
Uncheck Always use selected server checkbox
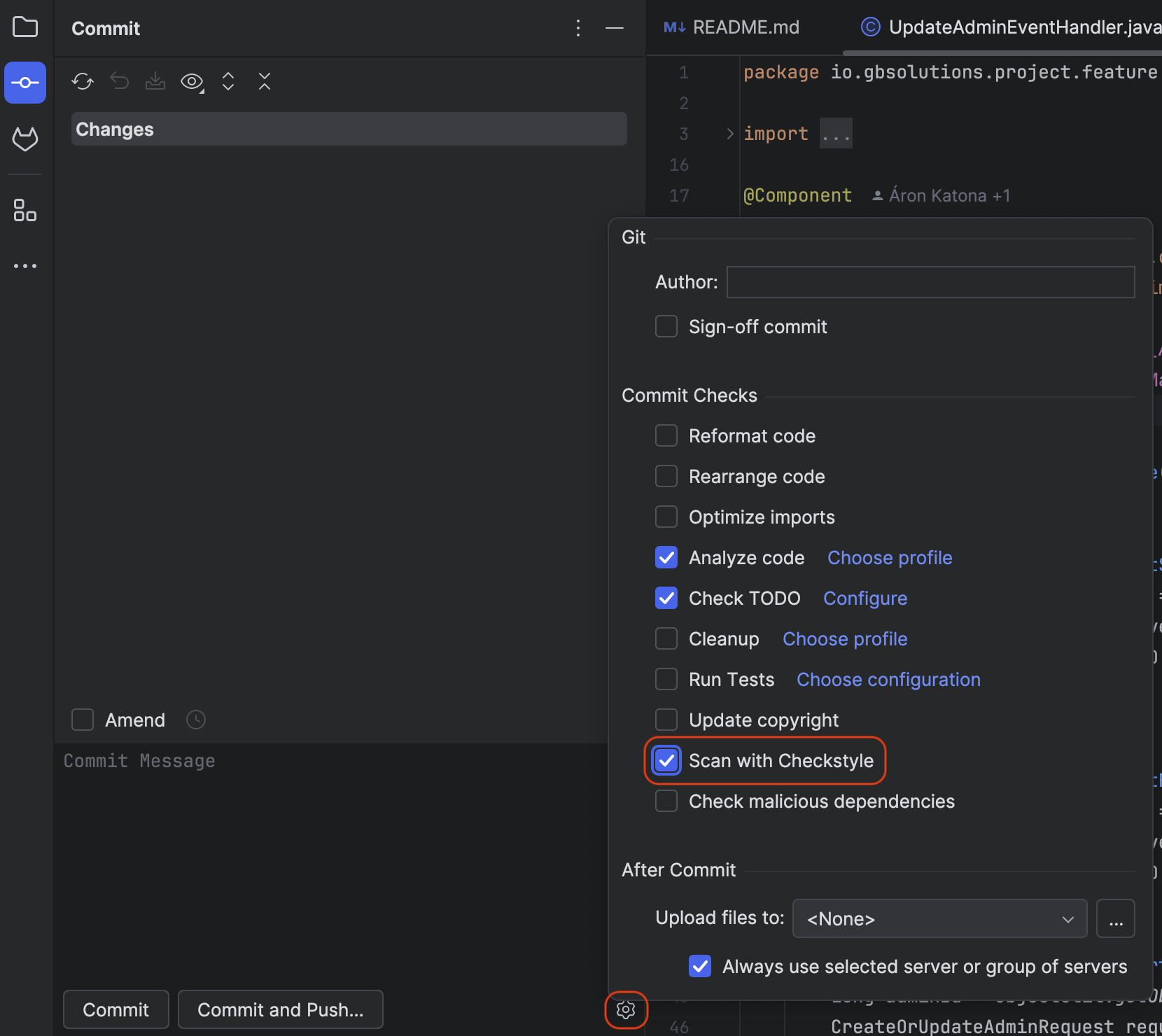click(x=700, y=966)
